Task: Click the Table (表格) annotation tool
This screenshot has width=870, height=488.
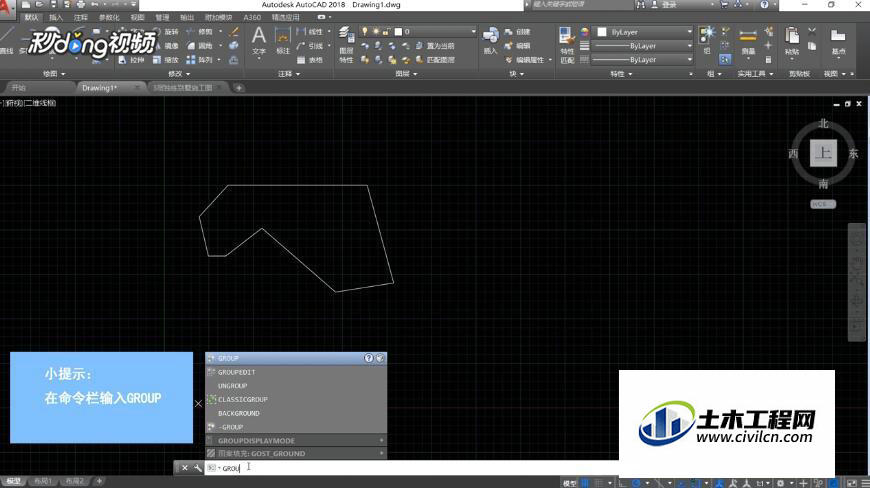Action: [x=310, y=60]
